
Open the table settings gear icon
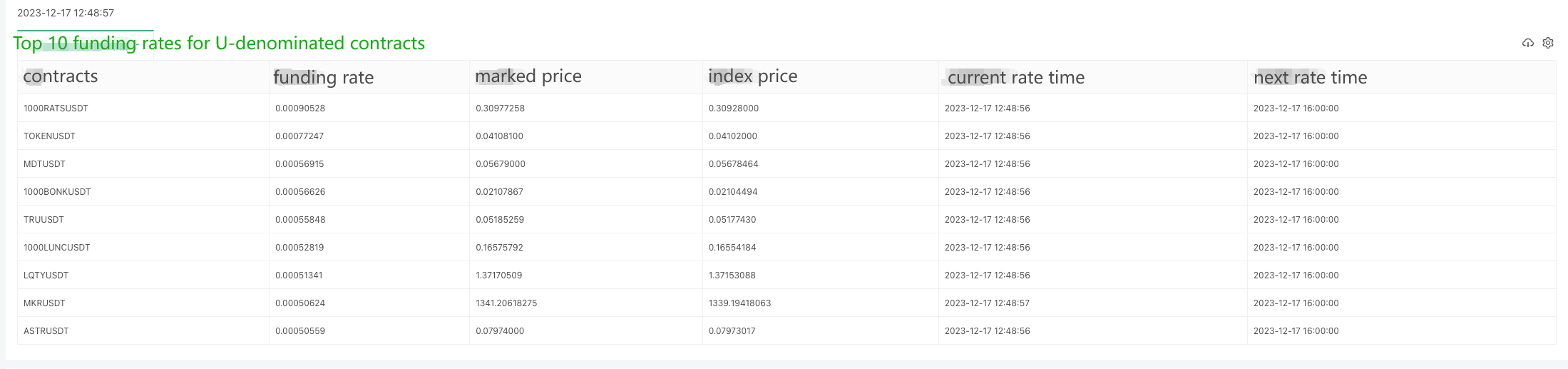(x=1547, y=43)
